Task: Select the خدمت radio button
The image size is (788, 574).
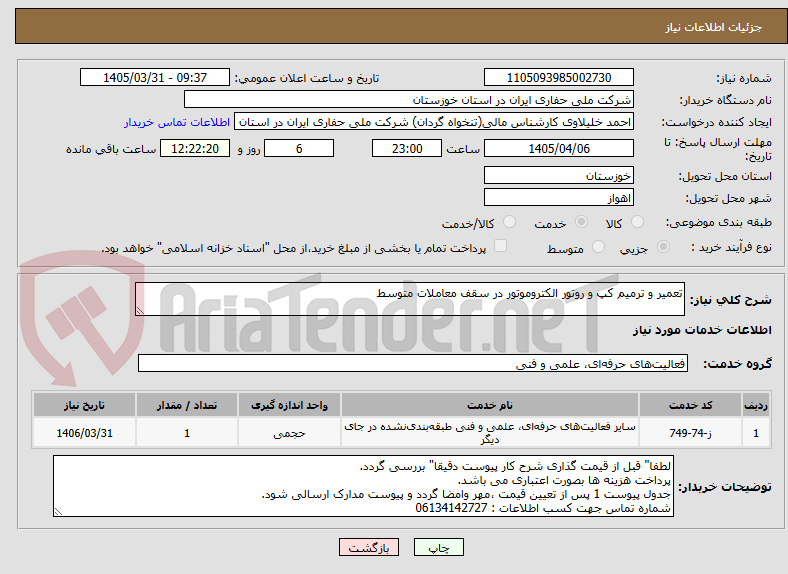Action: (x=581, y=222)
